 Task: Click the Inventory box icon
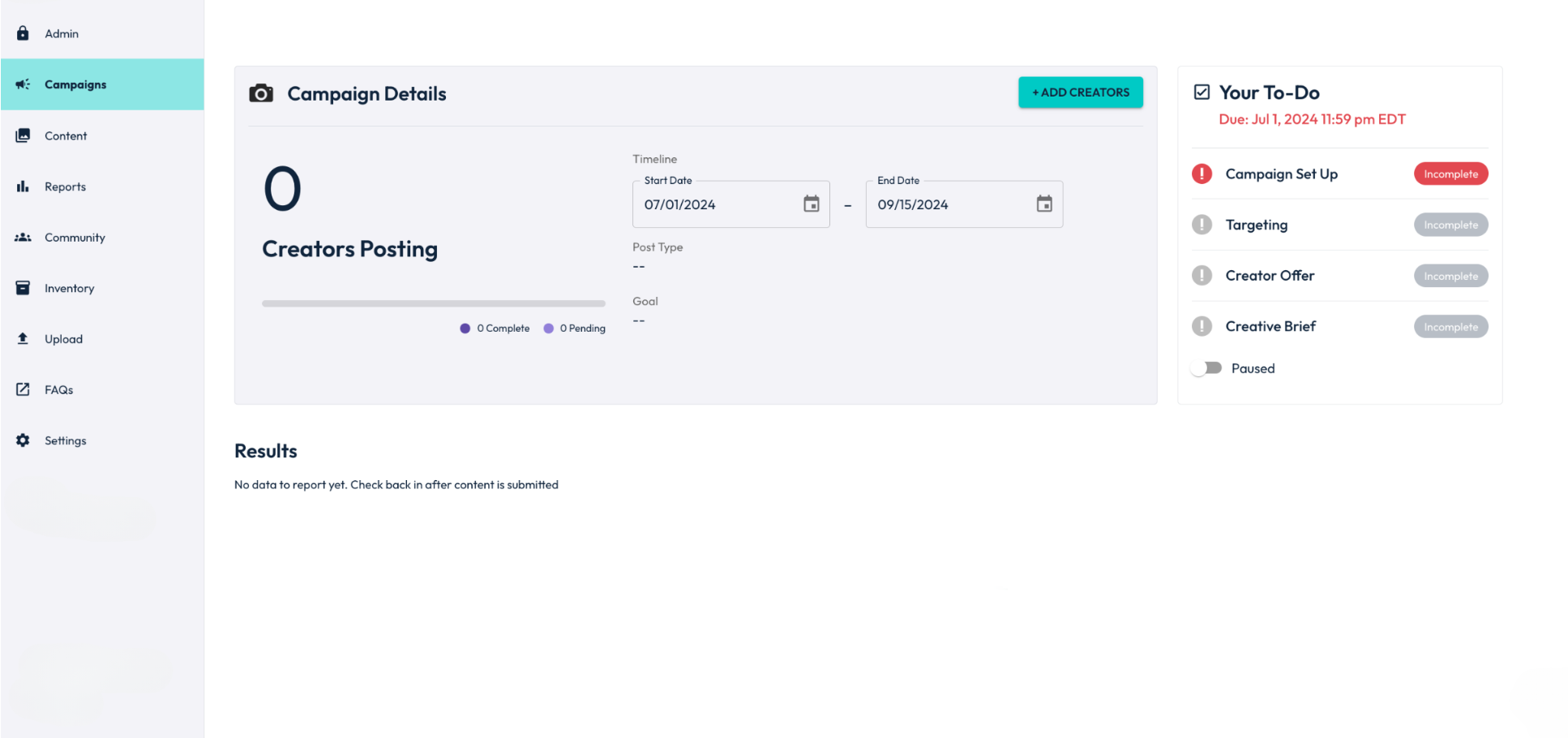23,288
